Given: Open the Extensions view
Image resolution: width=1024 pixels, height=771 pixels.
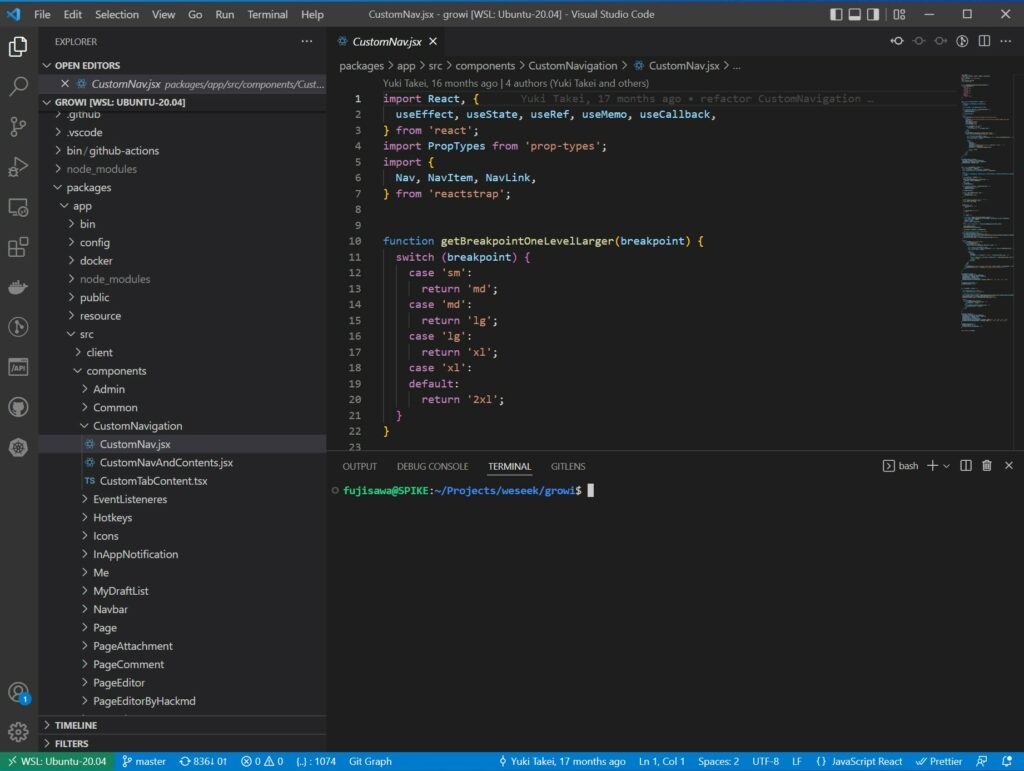Looking at the screenshot, I should (18, 247).
